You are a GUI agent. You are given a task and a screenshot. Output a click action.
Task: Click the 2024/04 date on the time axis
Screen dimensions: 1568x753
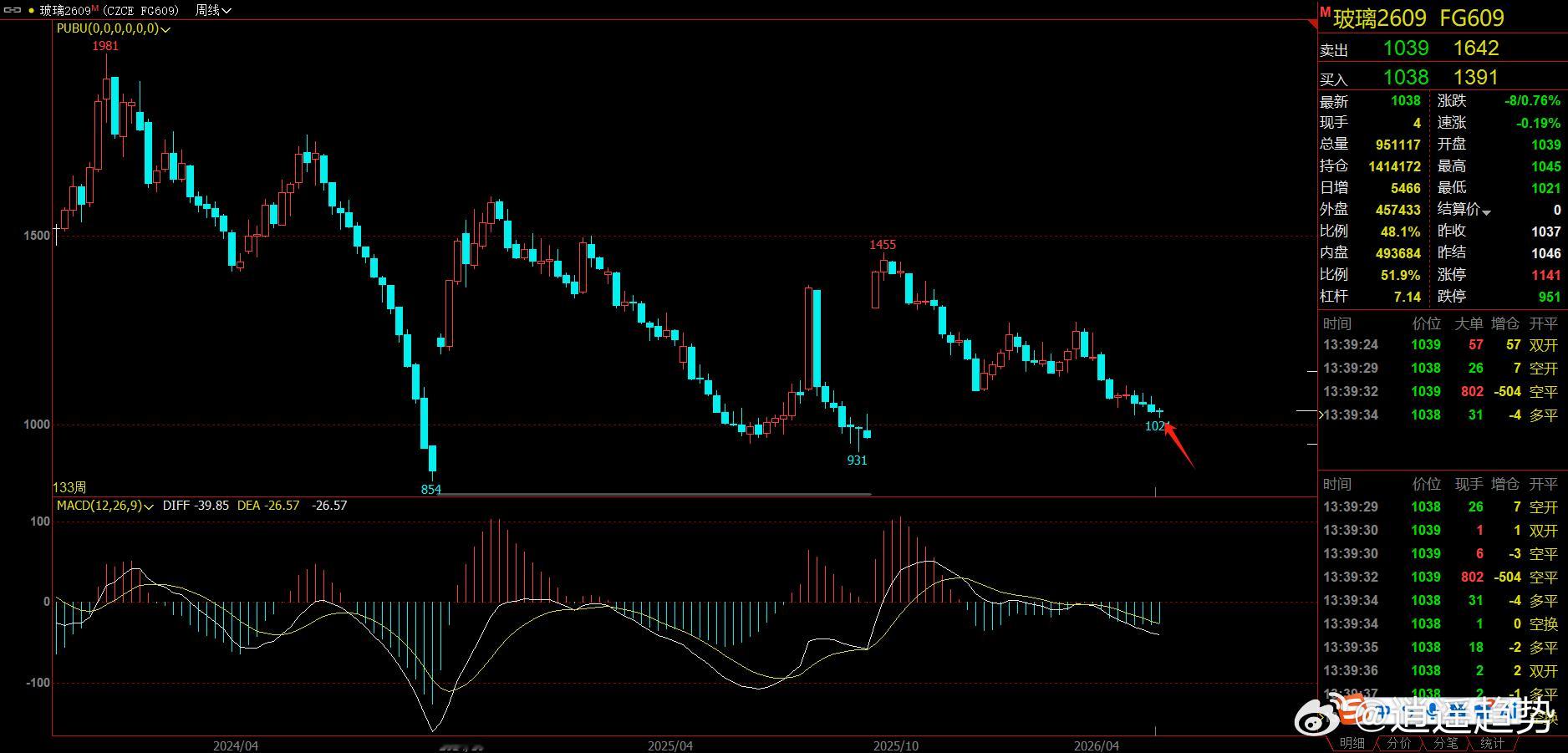point(236,745)
